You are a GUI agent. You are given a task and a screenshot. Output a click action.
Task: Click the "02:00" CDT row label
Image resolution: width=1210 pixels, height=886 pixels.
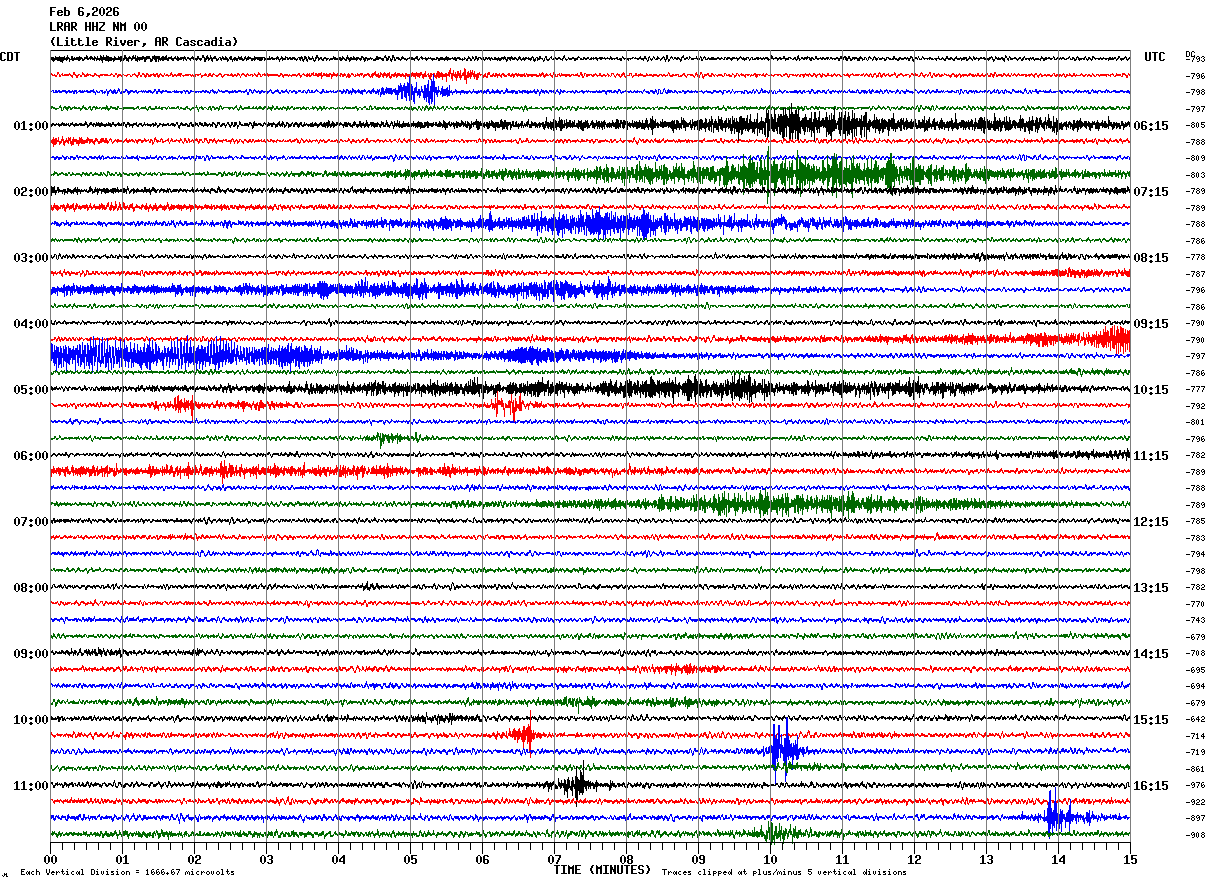[31, 192]
